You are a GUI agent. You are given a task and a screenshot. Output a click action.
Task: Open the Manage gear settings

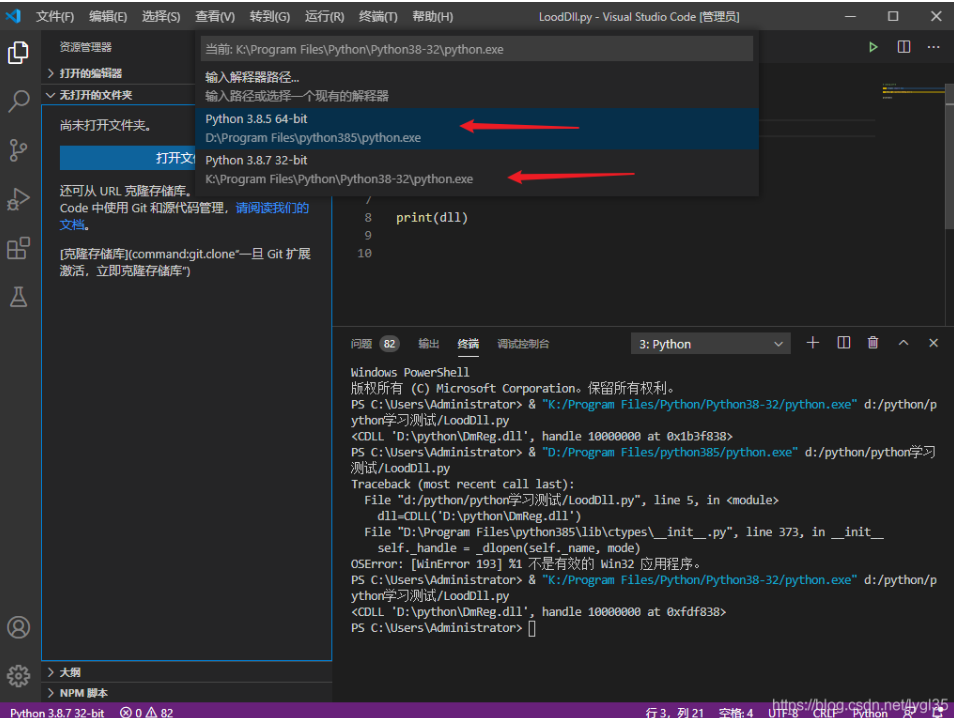(x=18, y=675)
